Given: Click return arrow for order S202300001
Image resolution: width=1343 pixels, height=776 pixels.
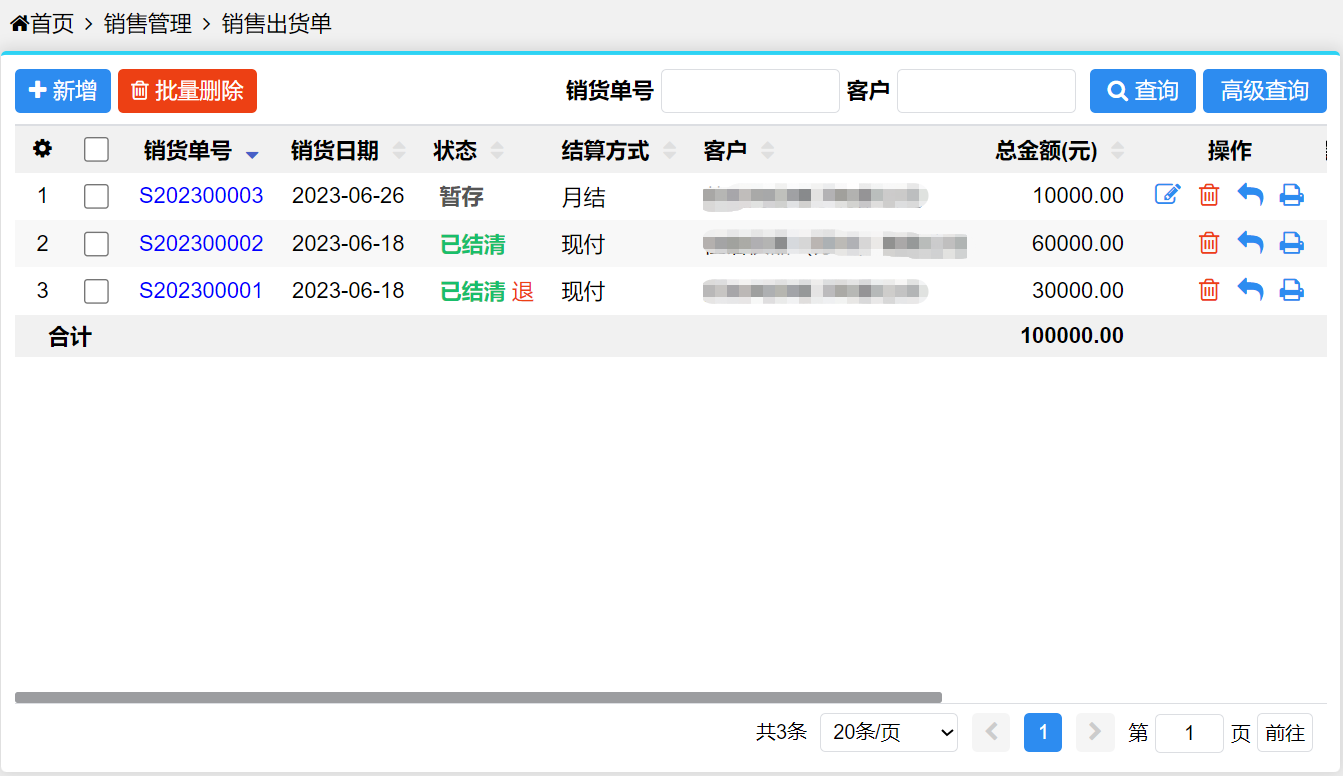Looking at the screenshot, I should (x=1250, y=290).
